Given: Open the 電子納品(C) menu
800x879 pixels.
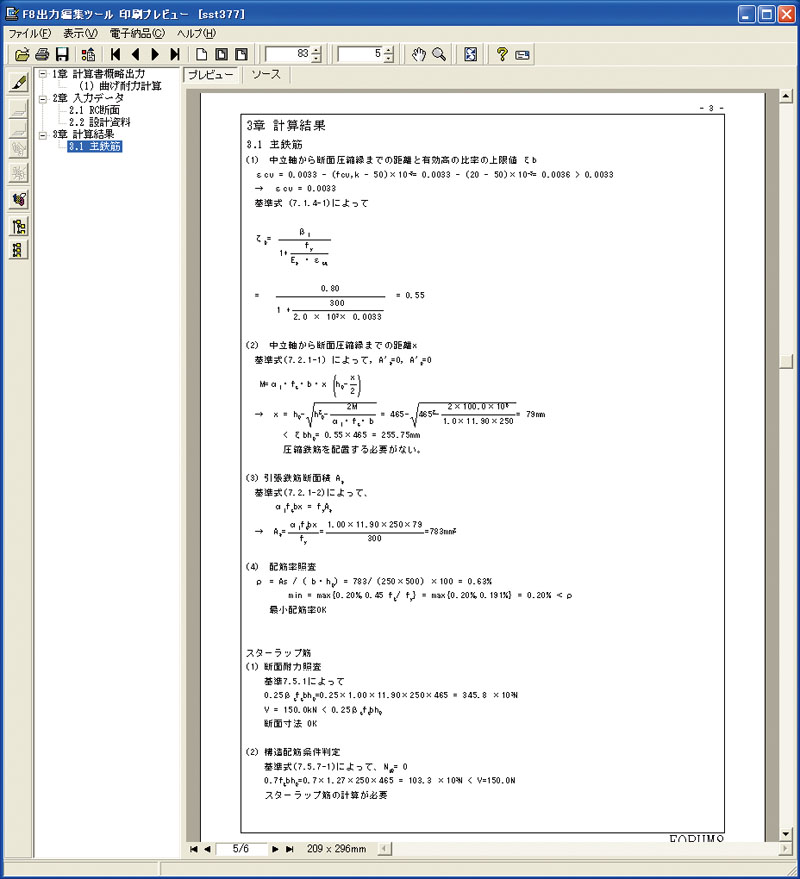Looking at the screenshot, I should (138, 34).
